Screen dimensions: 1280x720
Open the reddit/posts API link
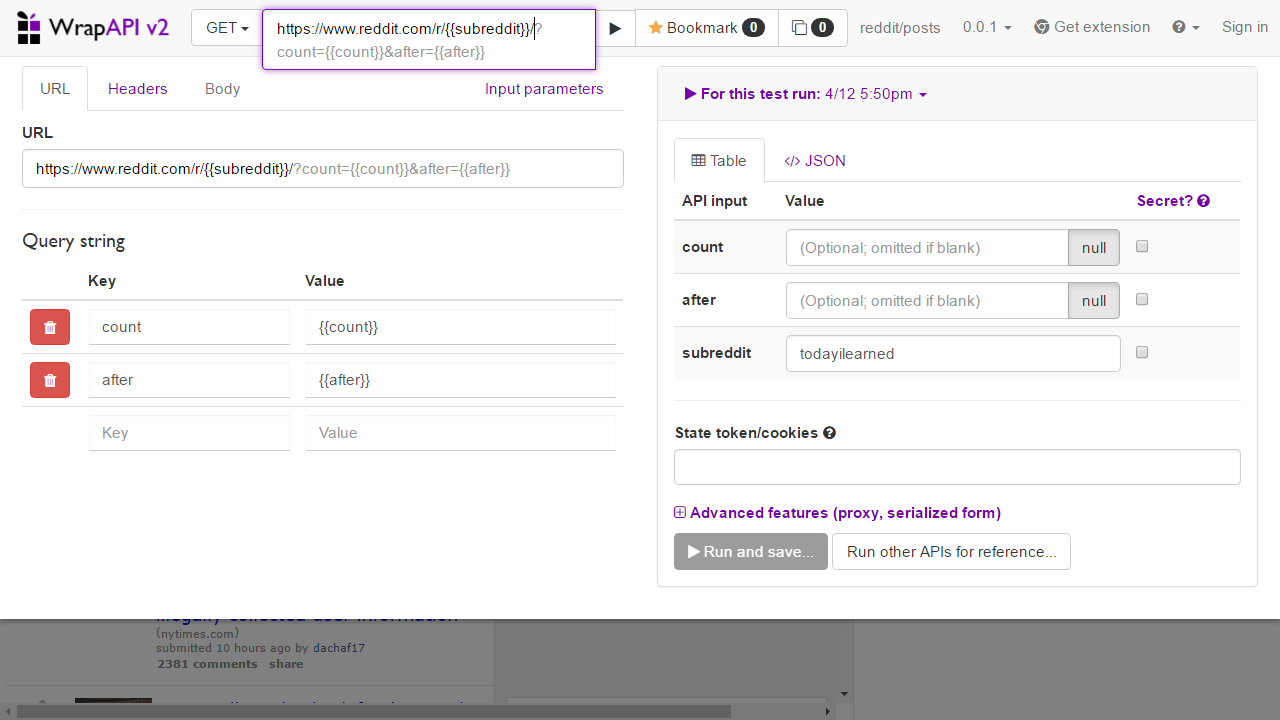(x=900, y=28)
